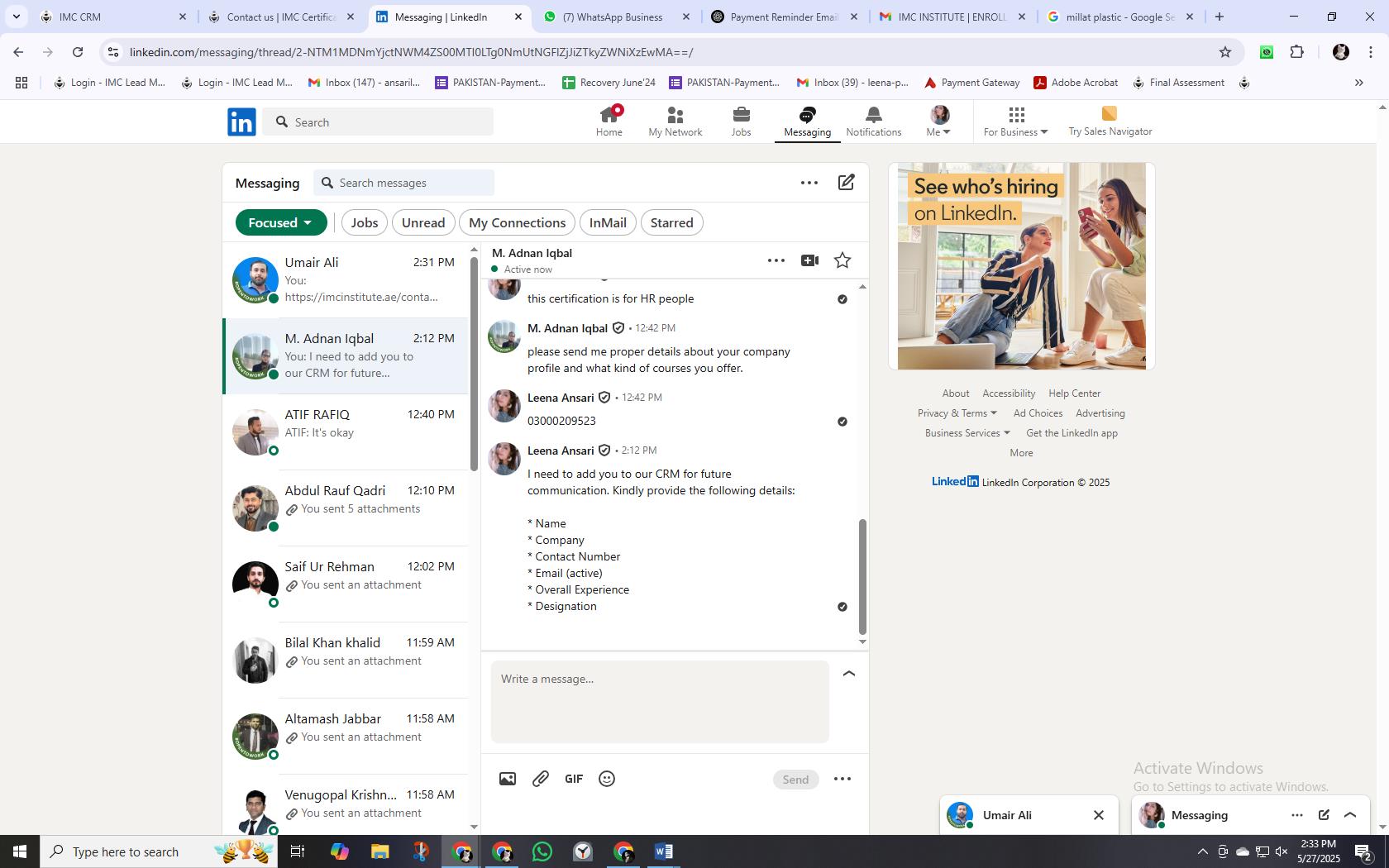Click the Send button
1389x868 pixels.
click(x=795, y=780)
